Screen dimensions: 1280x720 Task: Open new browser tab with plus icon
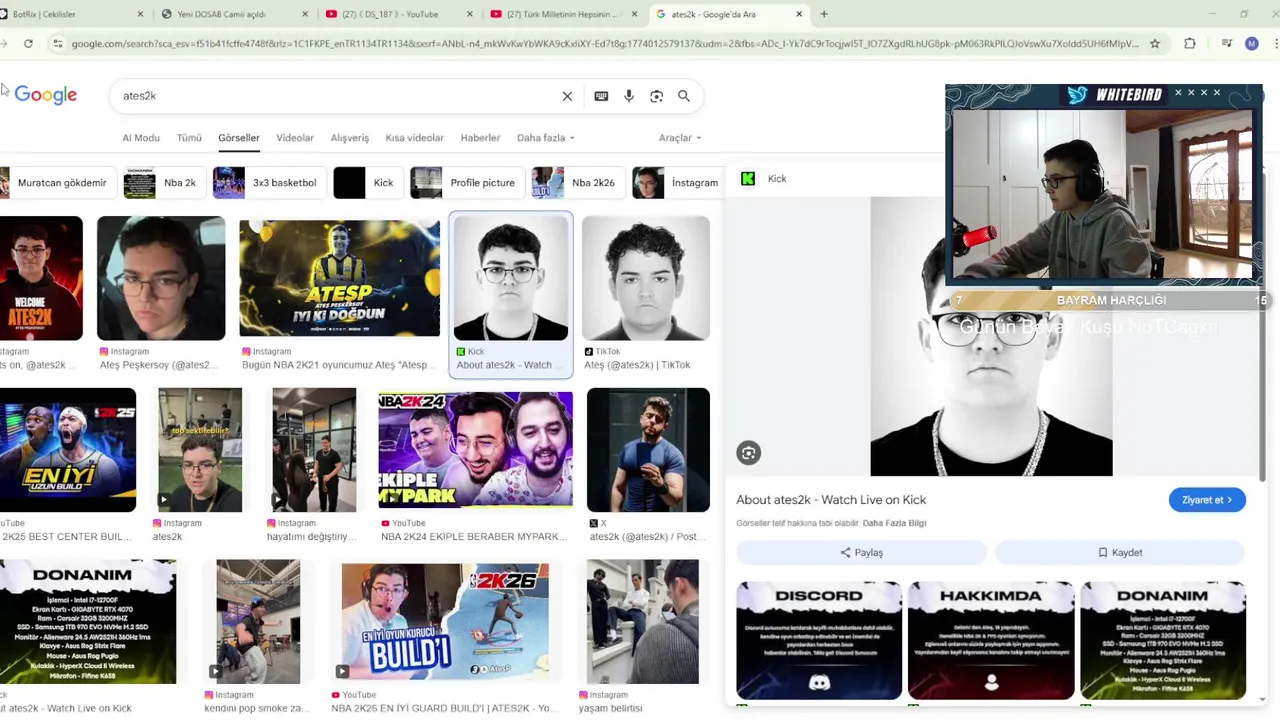[x=824, y=14]
